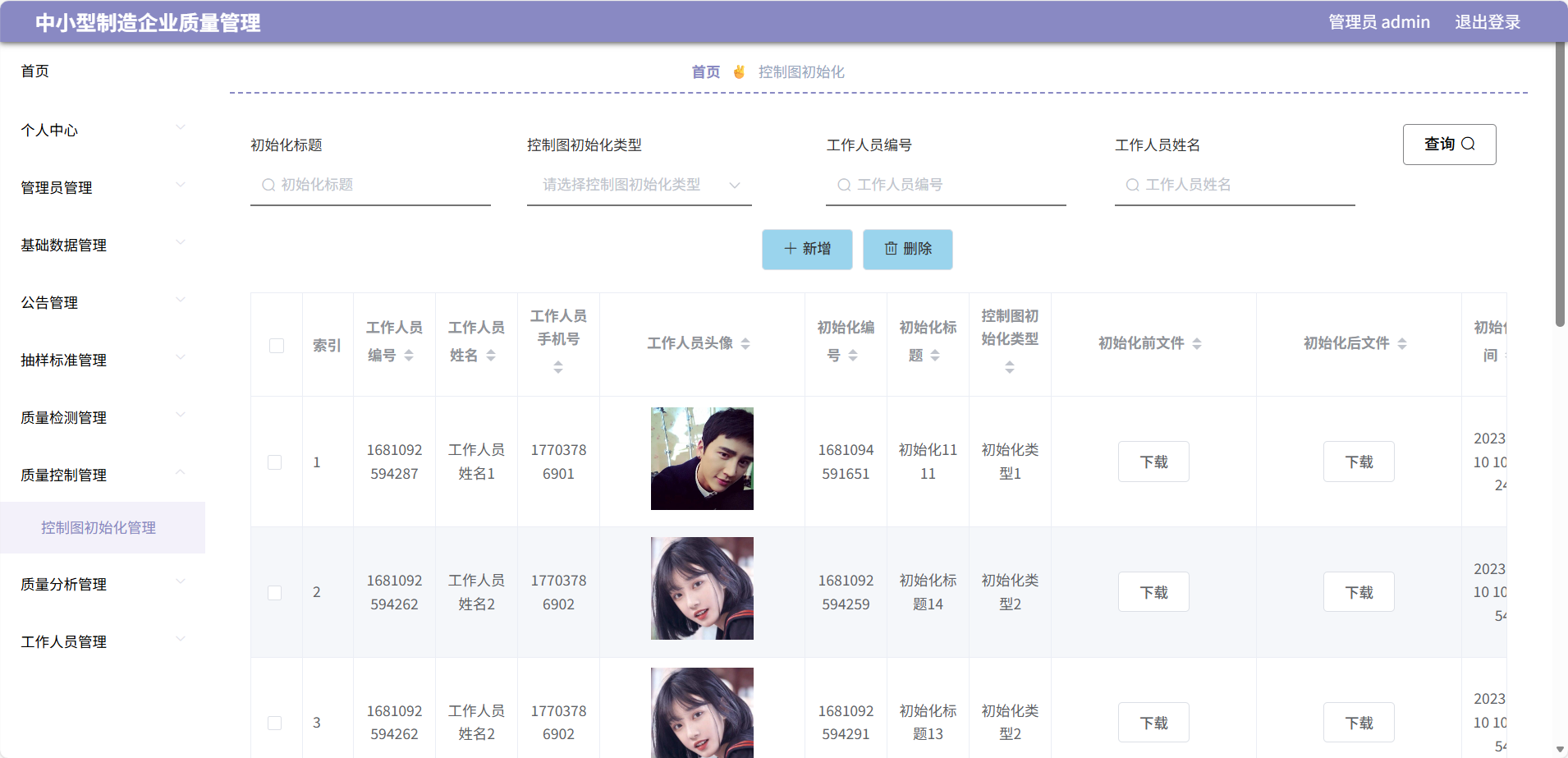Image resolution: width=1568 pixels, height=758 pixels.
Task: Expand 工作人员管理 menu
Action: coord(103,641)
